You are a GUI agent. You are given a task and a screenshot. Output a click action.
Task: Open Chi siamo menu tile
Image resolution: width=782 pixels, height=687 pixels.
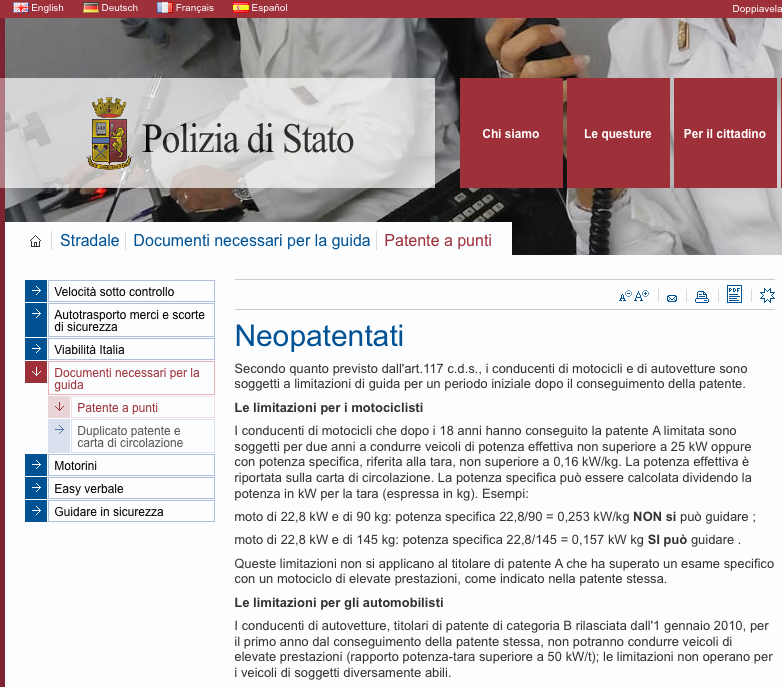[x=511, y=133]
